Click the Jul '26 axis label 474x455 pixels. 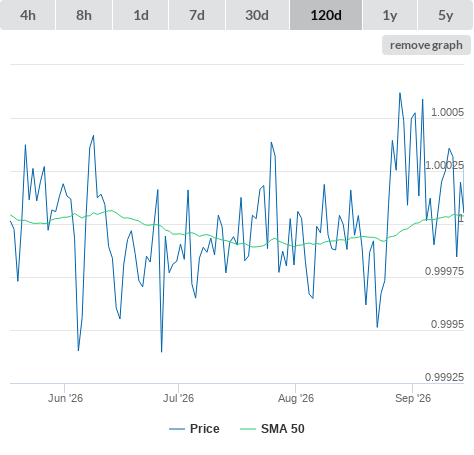(178, 398)
